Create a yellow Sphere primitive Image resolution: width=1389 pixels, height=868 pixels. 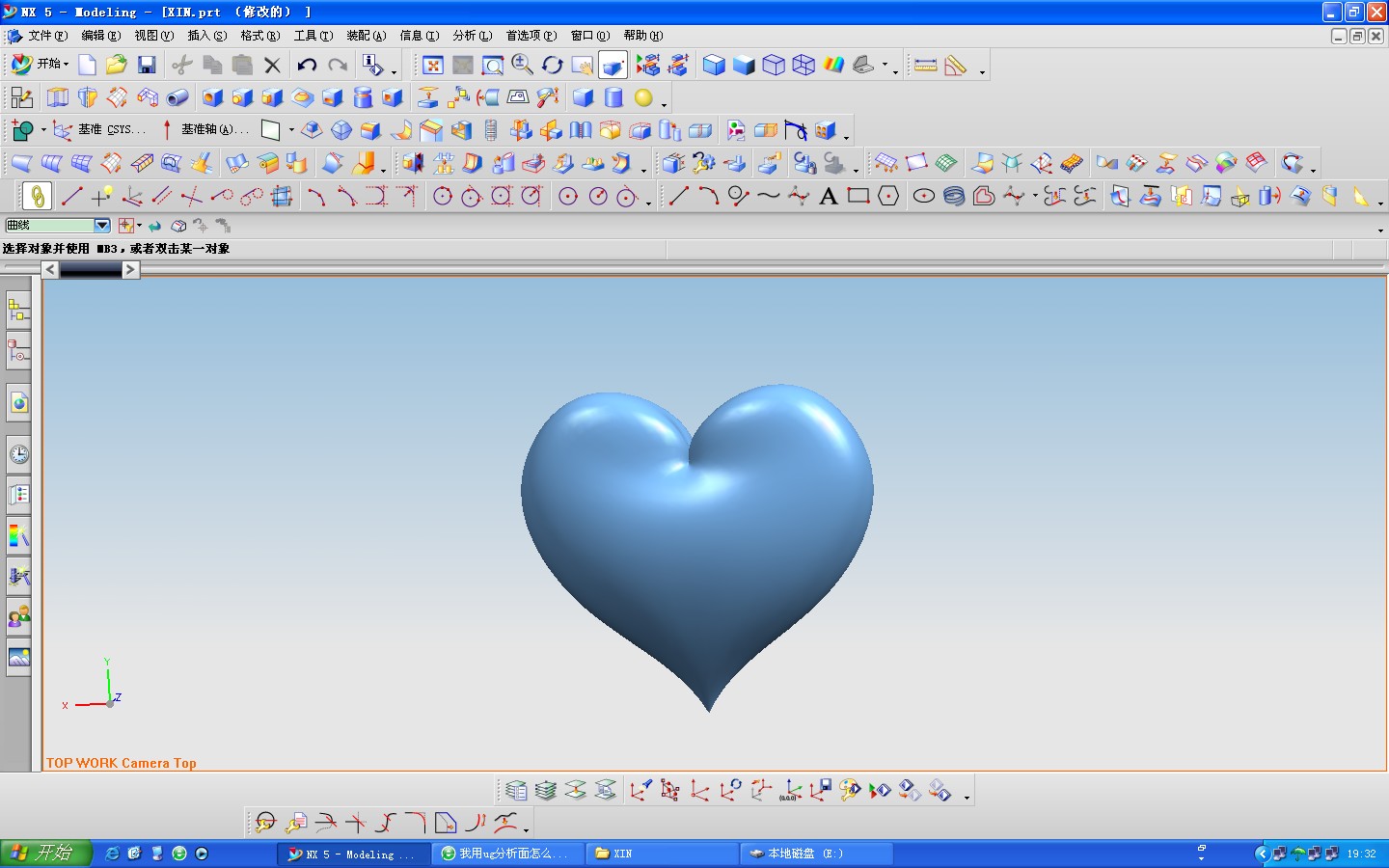click(643, 97)
